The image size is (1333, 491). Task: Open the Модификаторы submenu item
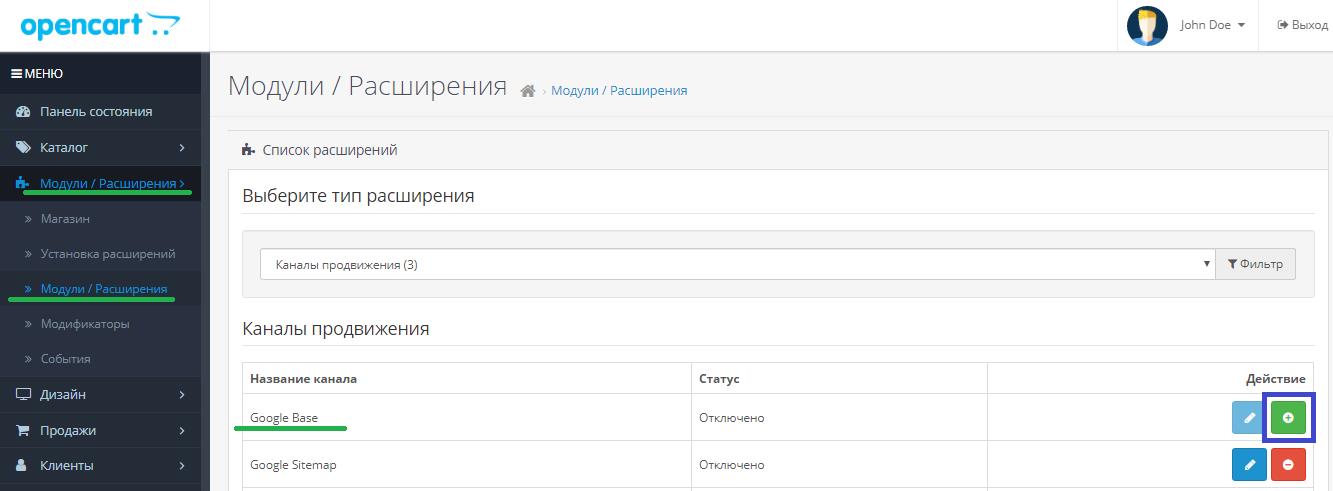point(85,324)
